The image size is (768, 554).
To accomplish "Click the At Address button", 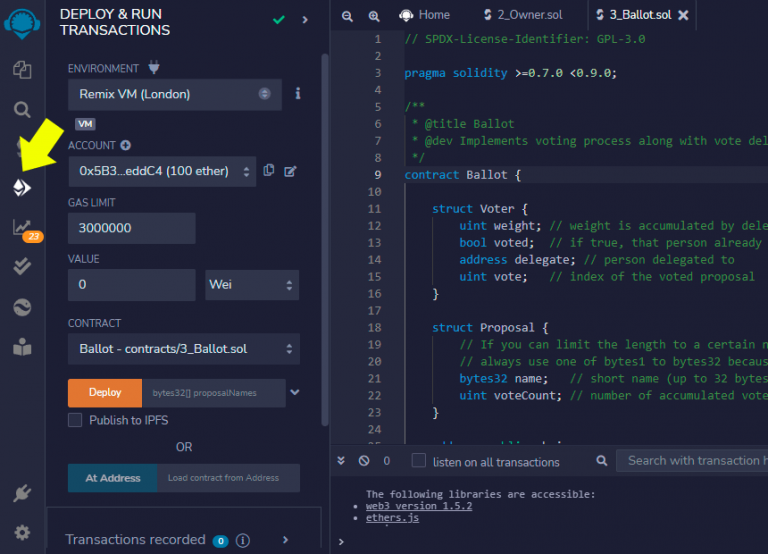I will (x=112, y=478).
